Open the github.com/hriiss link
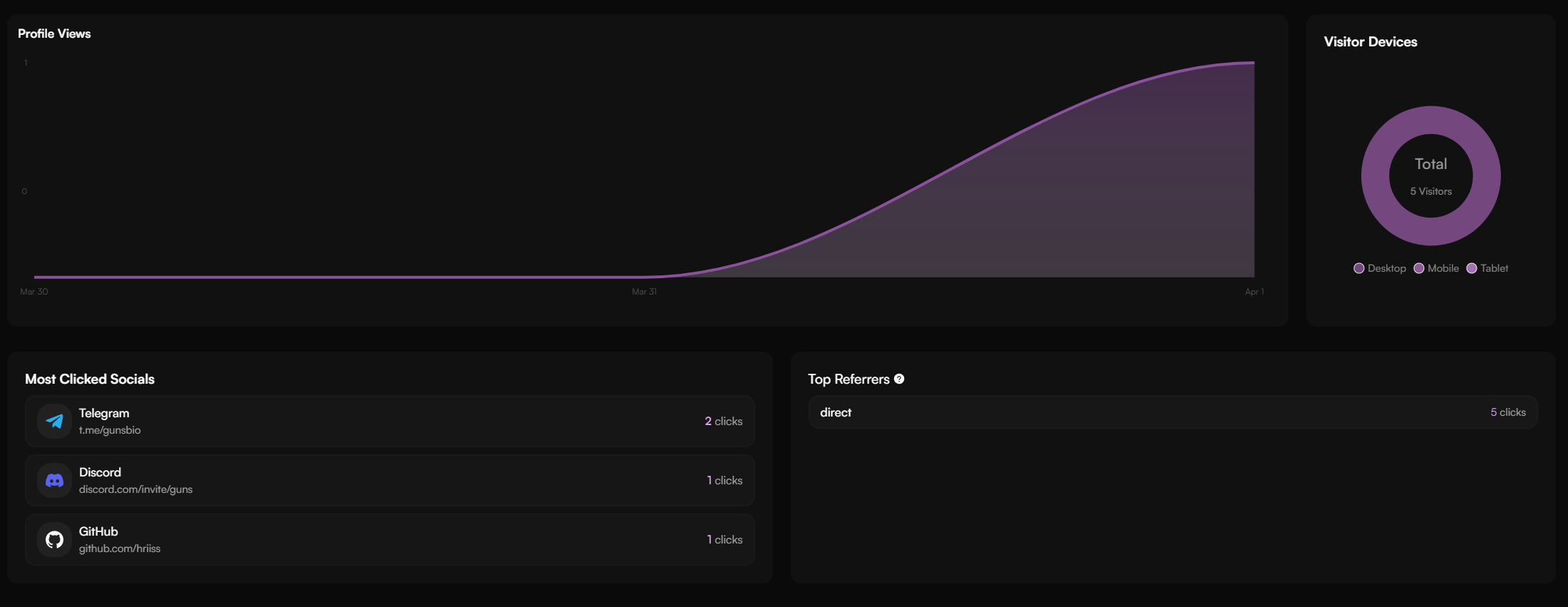1568x607 pixels. coord(120,549)
